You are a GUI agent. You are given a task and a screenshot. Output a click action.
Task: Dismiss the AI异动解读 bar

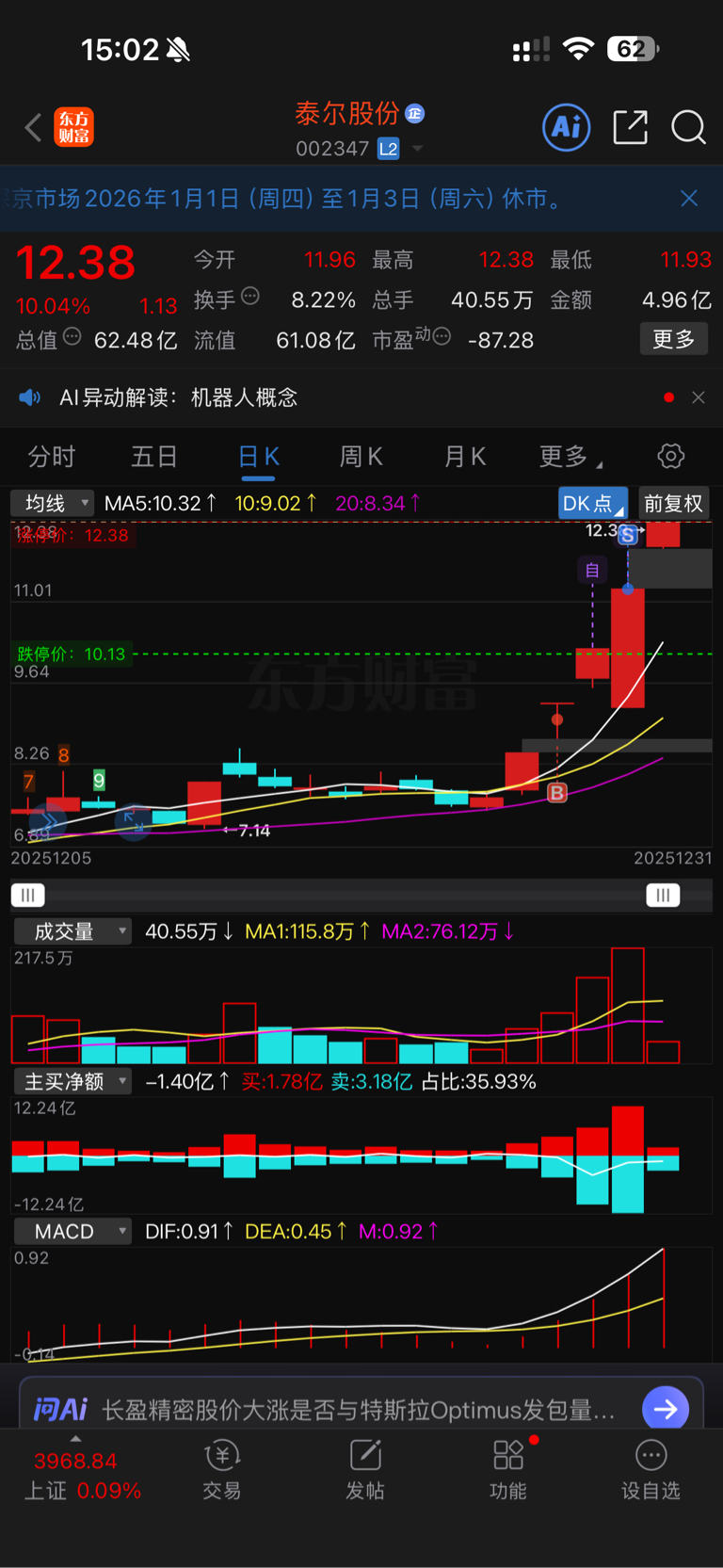coord(699,397)
